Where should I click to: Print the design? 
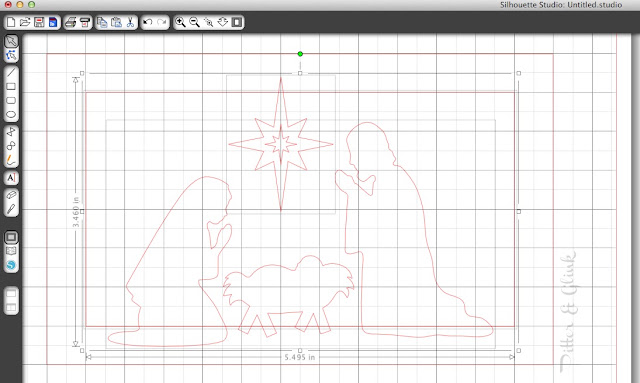[x=71, y=22]
